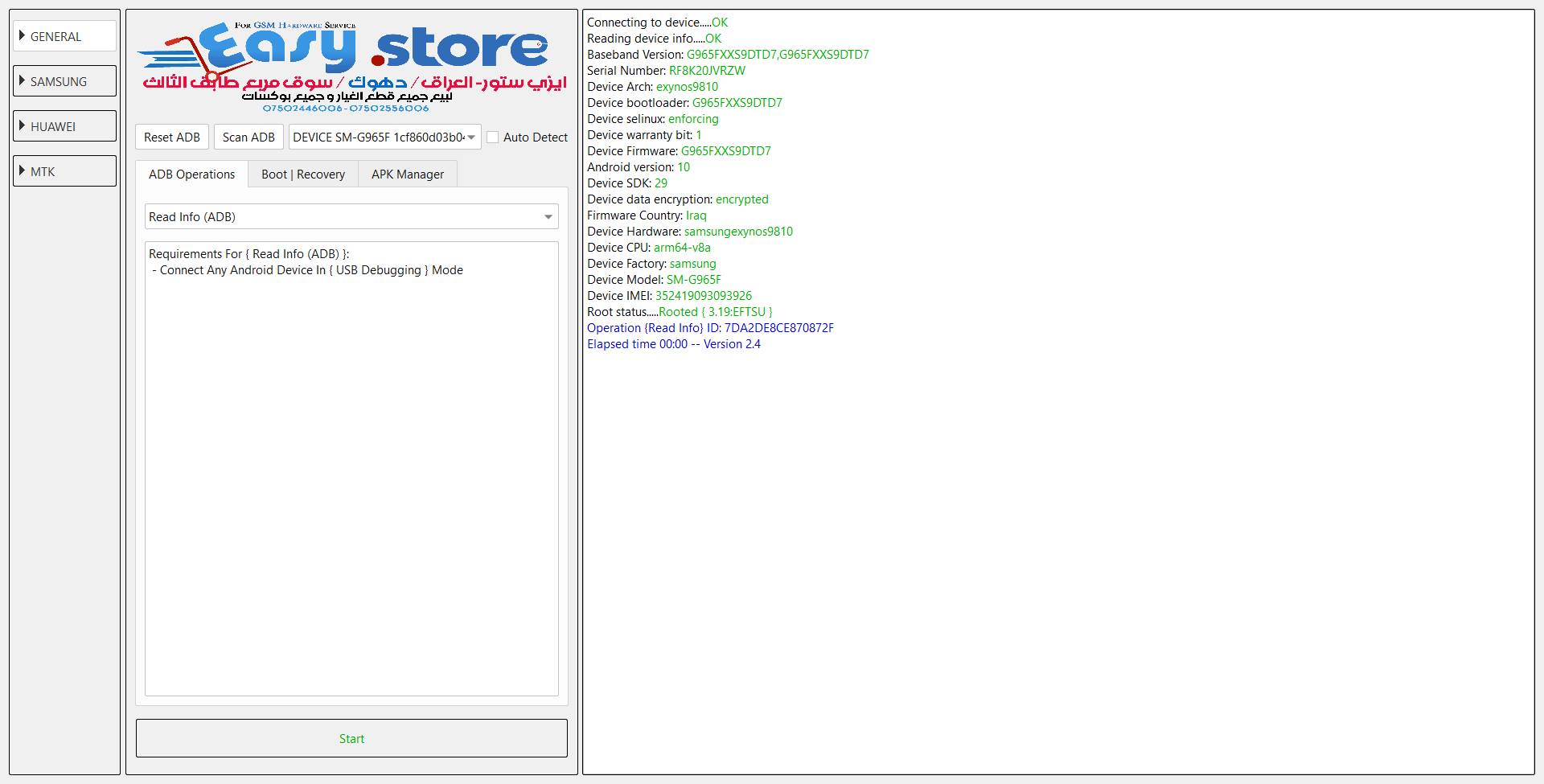1544x784 pixels.
Task: Click the Root status Rooted line
Action: point(680,312)
